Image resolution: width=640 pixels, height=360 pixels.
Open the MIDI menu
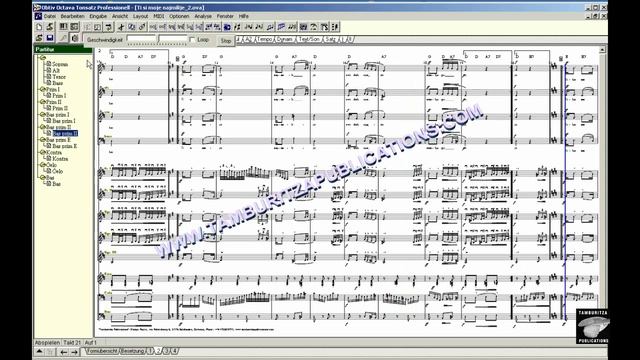(159, 16)
